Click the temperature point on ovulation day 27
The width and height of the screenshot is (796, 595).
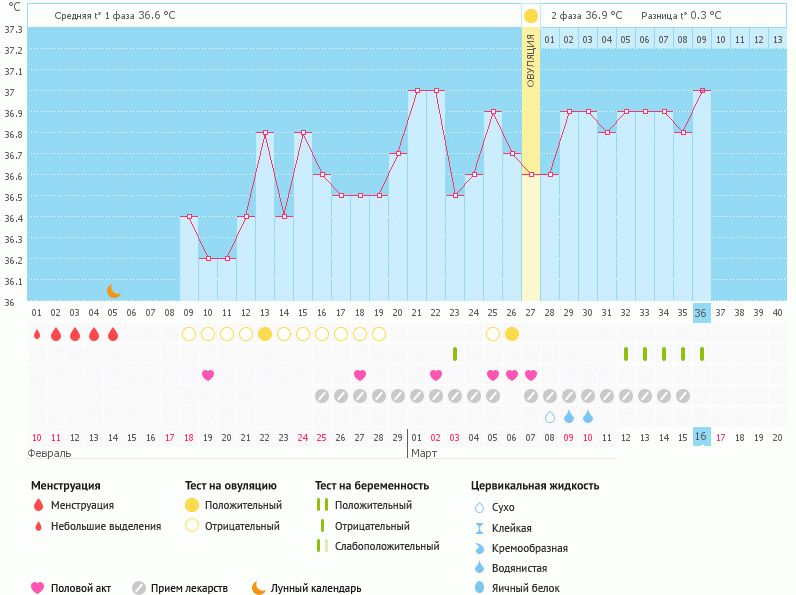pos(531,174)
